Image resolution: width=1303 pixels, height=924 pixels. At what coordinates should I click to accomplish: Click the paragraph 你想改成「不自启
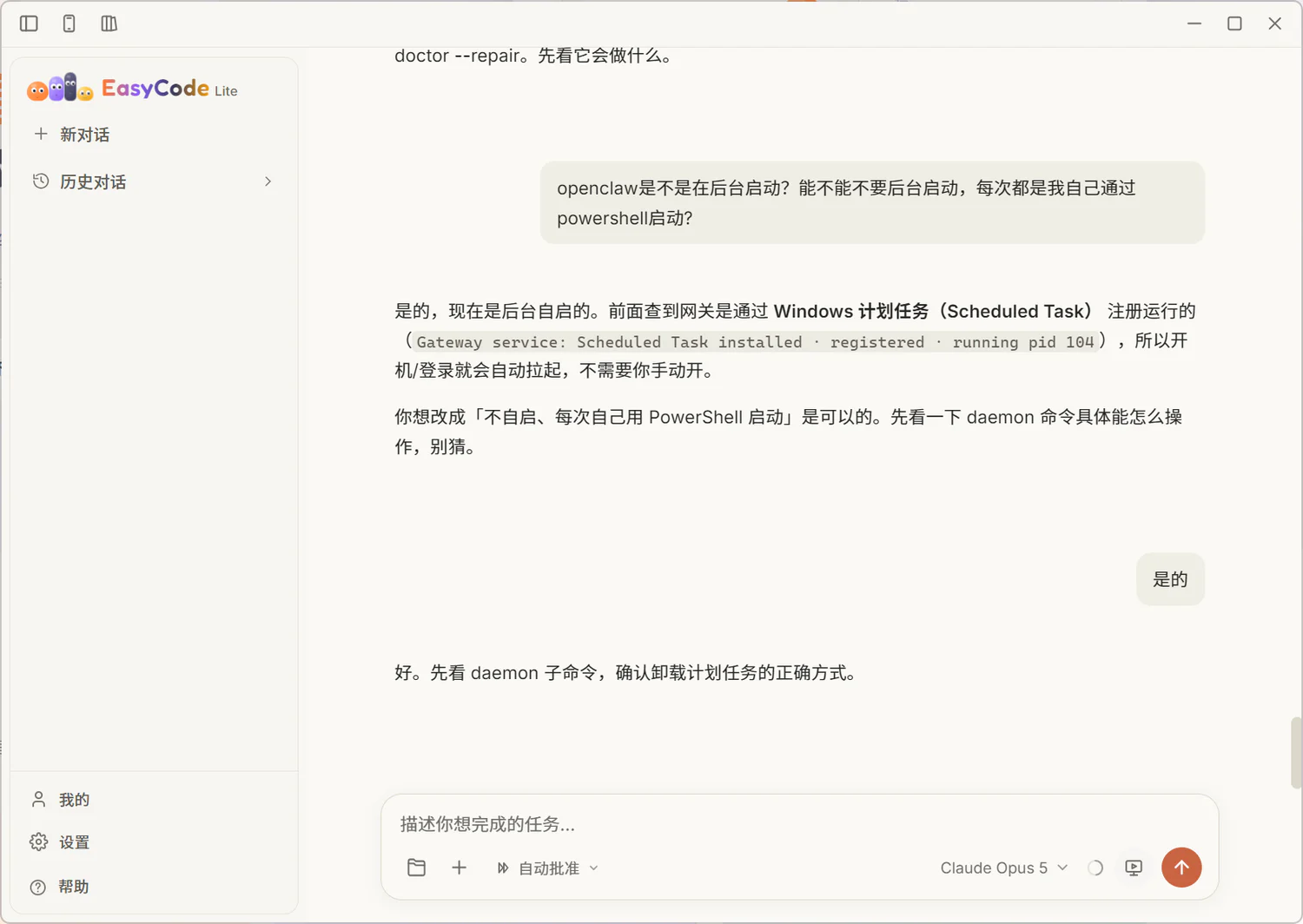click(x=789, y=432)
